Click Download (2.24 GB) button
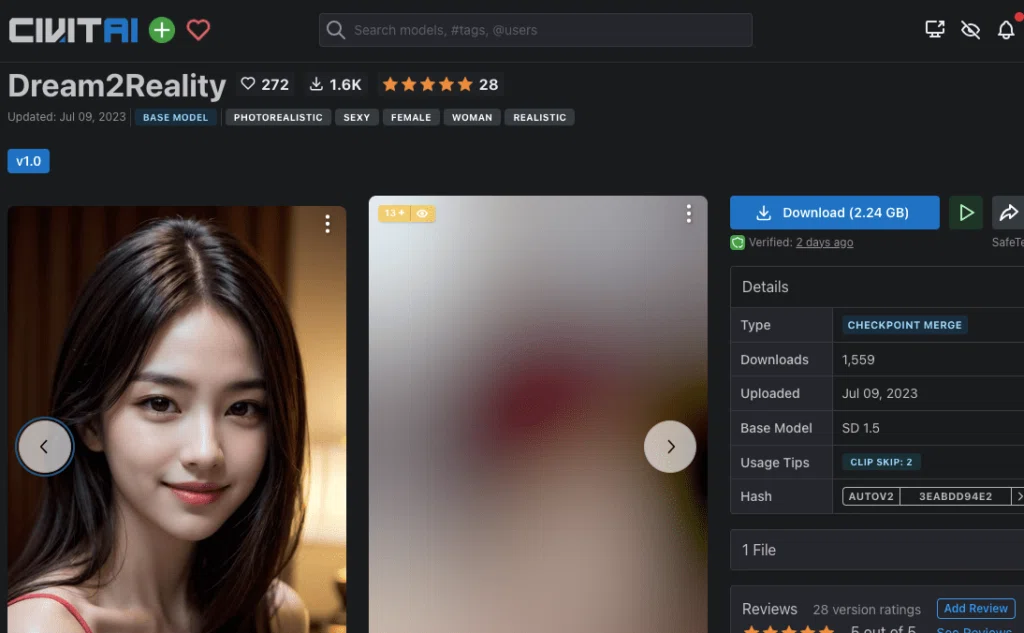Image resolution: width=1024 pixels, height=633 pixels. [x=835, y=213]
